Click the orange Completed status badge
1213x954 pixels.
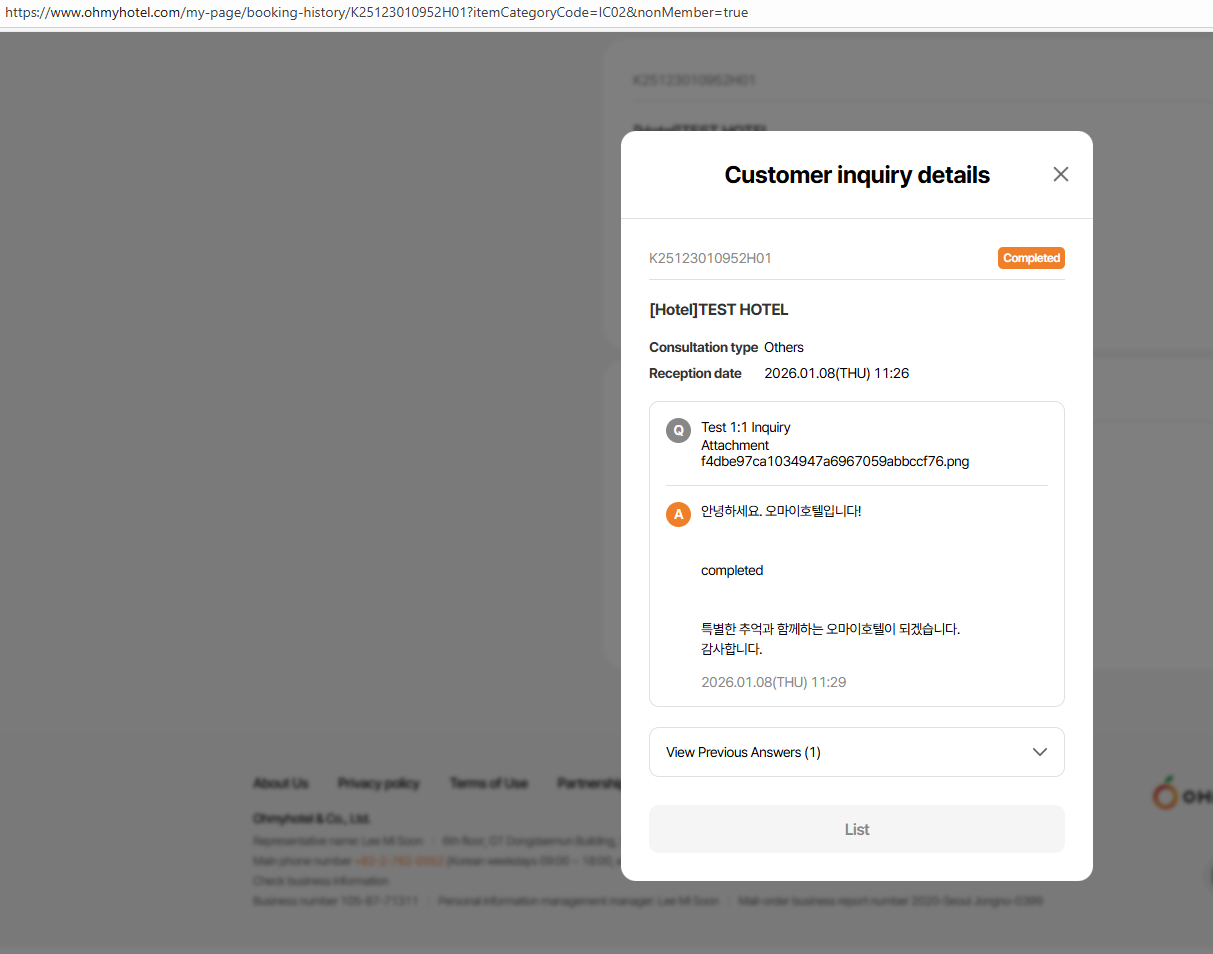[x=1031, y=258]
